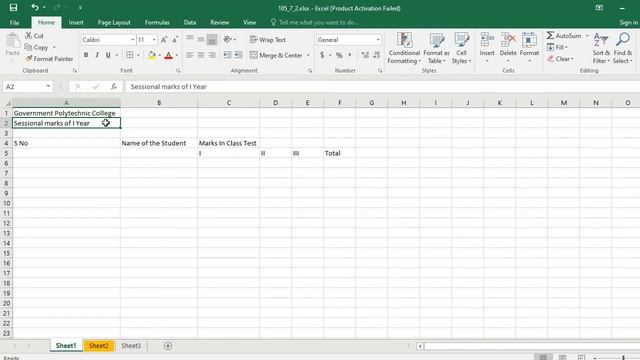
Task: Set Align Left horizontal alignment
Action: [190, 55]
